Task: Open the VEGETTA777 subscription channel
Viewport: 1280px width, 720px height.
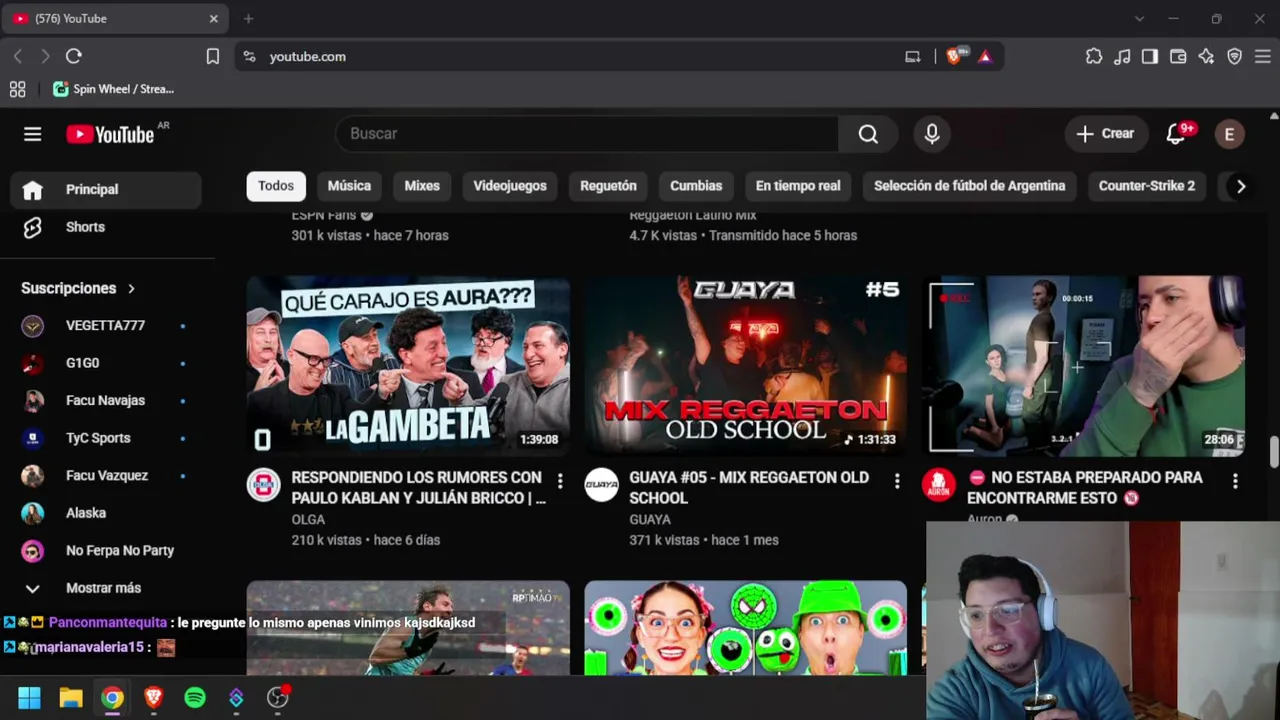Action: (x=106, y=326)
